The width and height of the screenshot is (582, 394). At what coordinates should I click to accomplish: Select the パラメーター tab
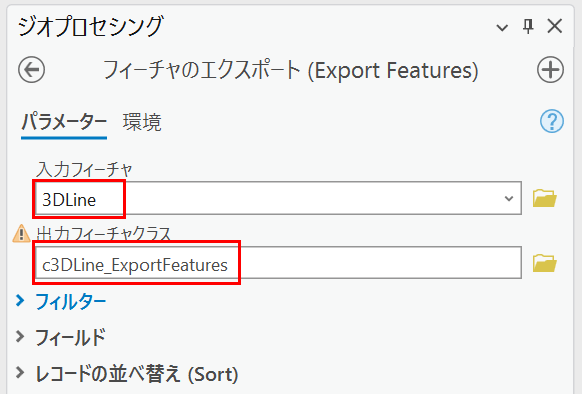(64, 122)
